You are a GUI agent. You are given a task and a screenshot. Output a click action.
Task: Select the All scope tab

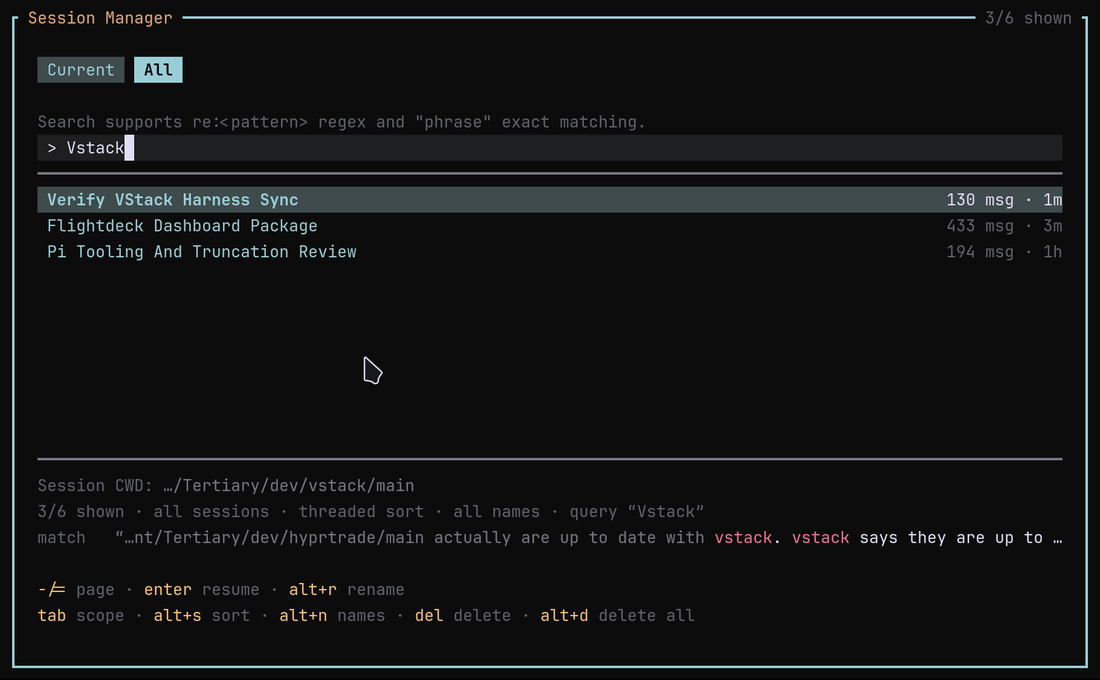[158, 70]
